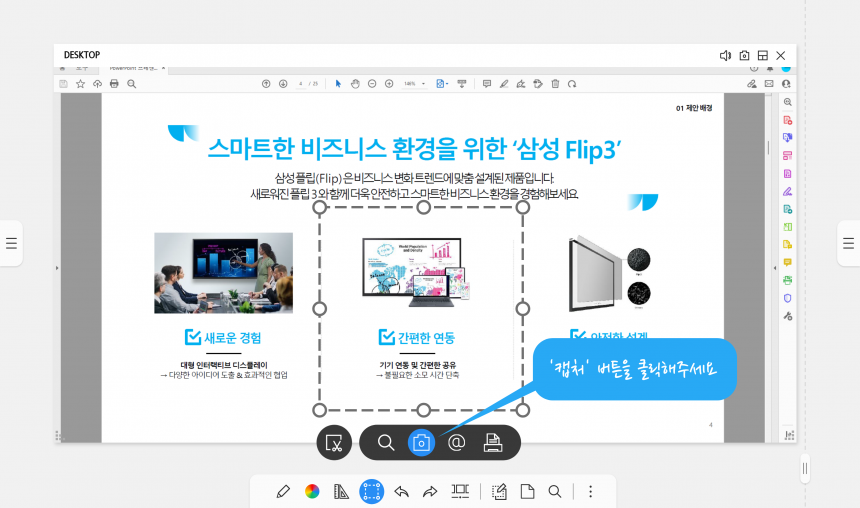The image size is (860, 508).
Task: Click the crop scissors button beside the selection popup
Action: tap(334, 443)
